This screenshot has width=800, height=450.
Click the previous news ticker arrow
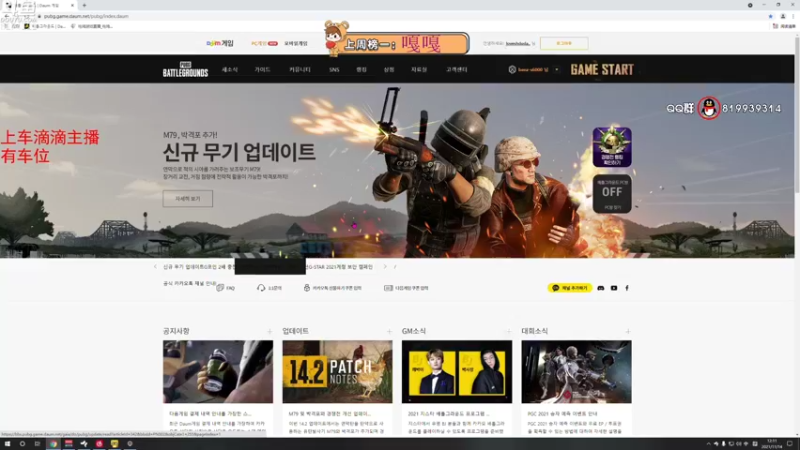(156, 267)
